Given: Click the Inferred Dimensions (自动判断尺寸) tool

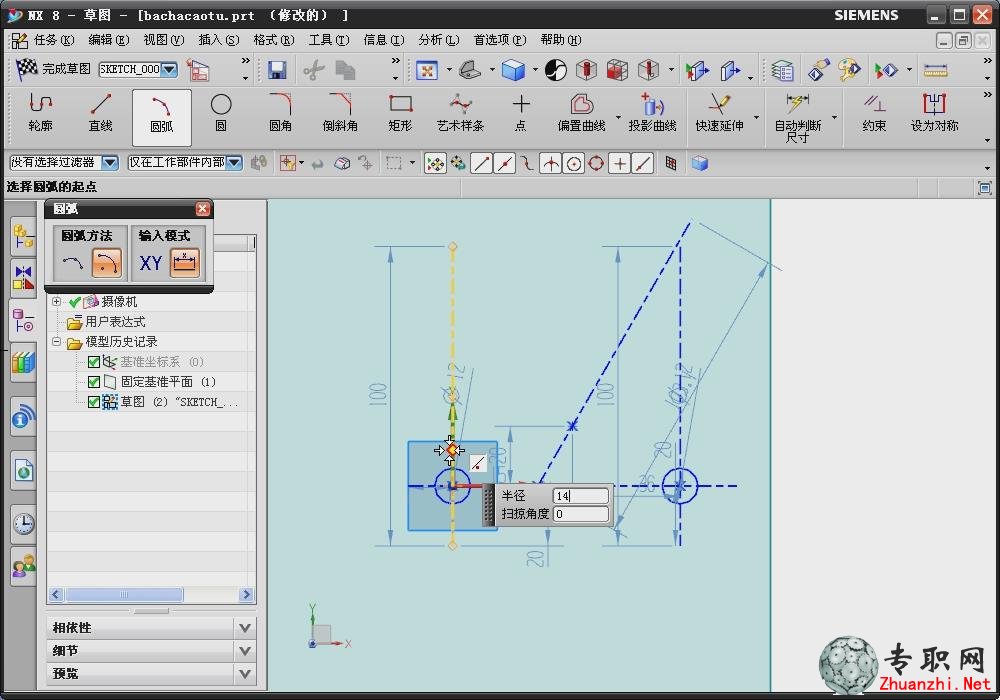Looking at the screenshot, I should coord(797,117).
